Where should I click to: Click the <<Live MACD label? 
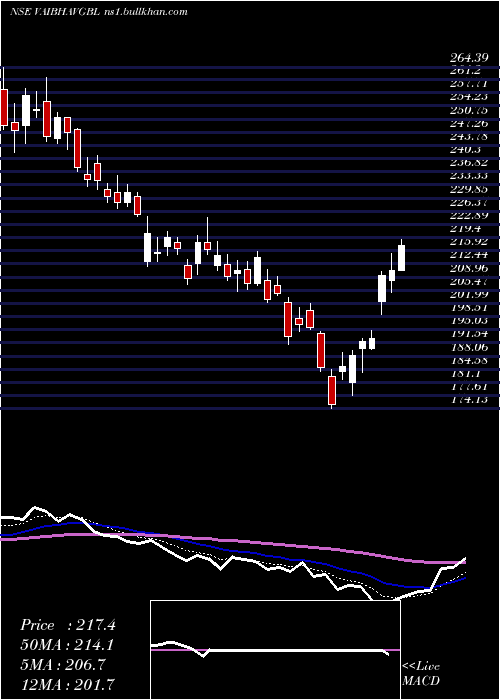pyautogui.click(x=421, y=674)
